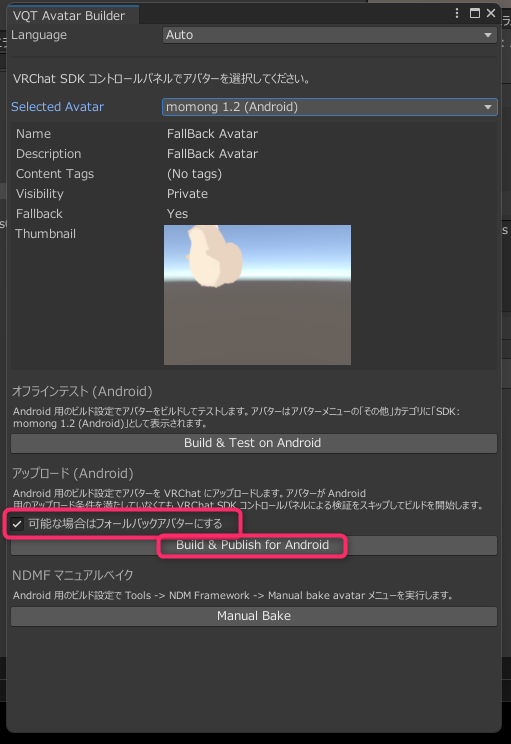Start Build & Publish for Android
Screen dimensions: 511x744
coord(254,545)
